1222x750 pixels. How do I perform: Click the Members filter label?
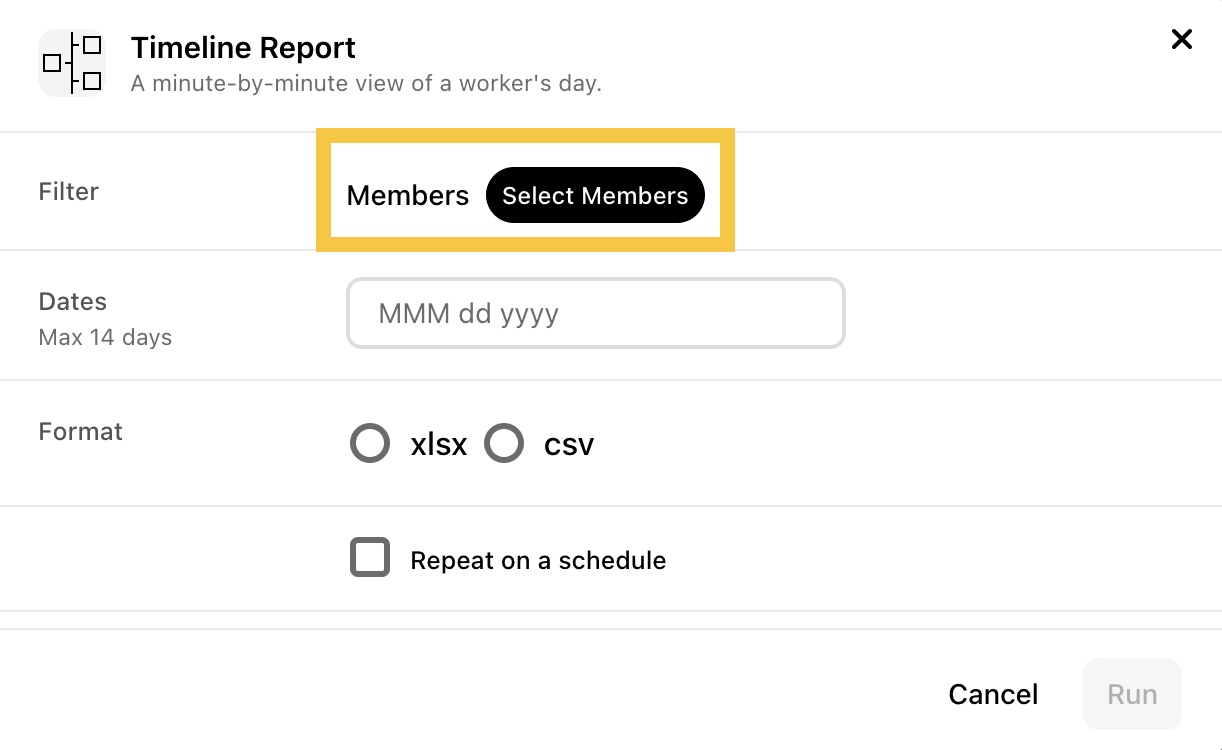[408, 195]
